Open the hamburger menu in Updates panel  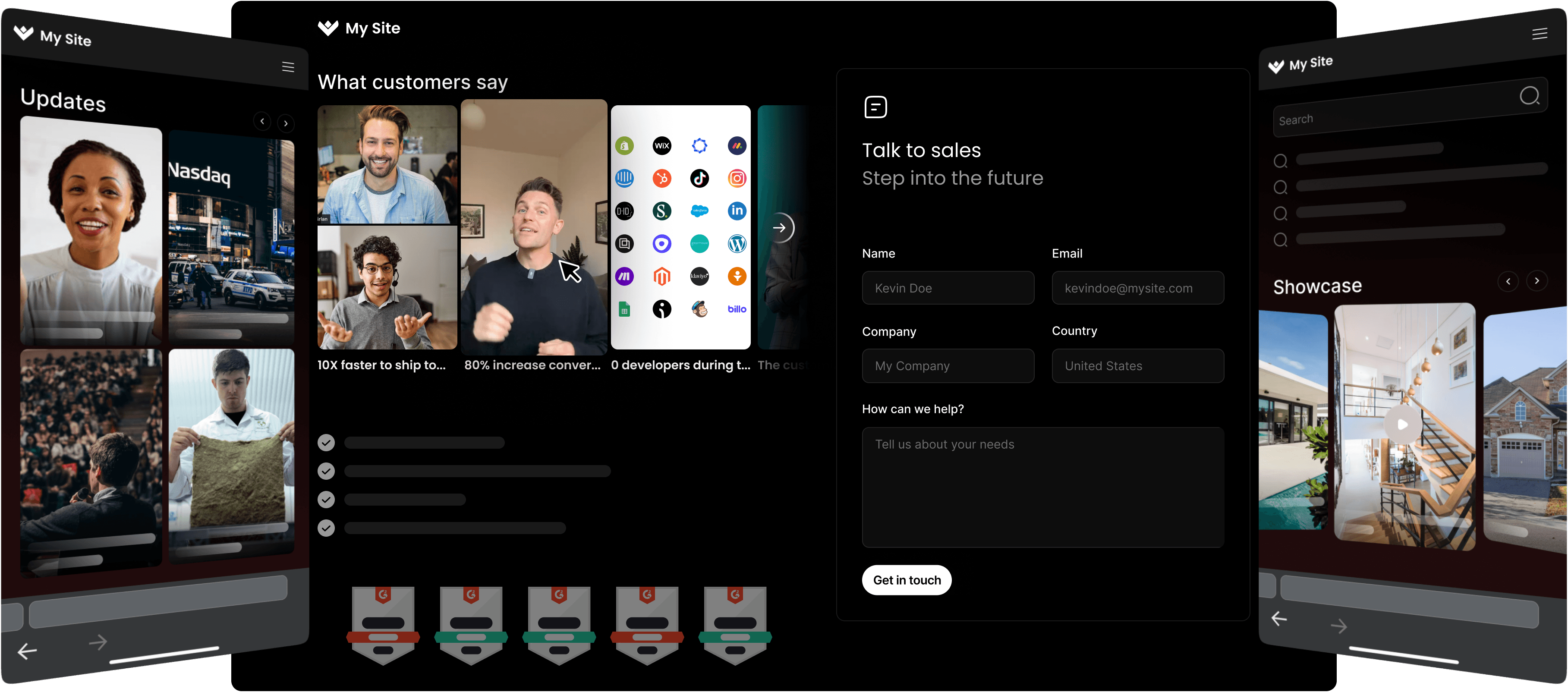pos(288,67)
